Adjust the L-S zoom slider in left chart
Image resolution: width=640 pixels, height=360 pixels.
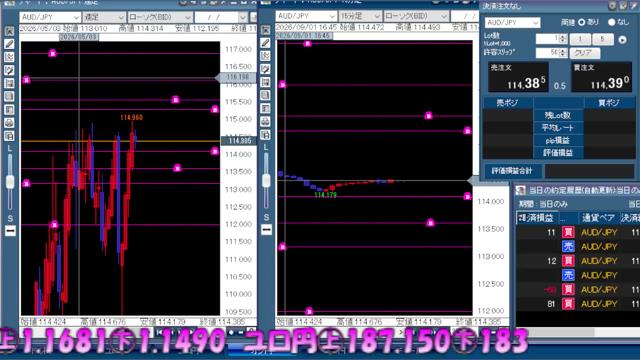coord(10,182)
